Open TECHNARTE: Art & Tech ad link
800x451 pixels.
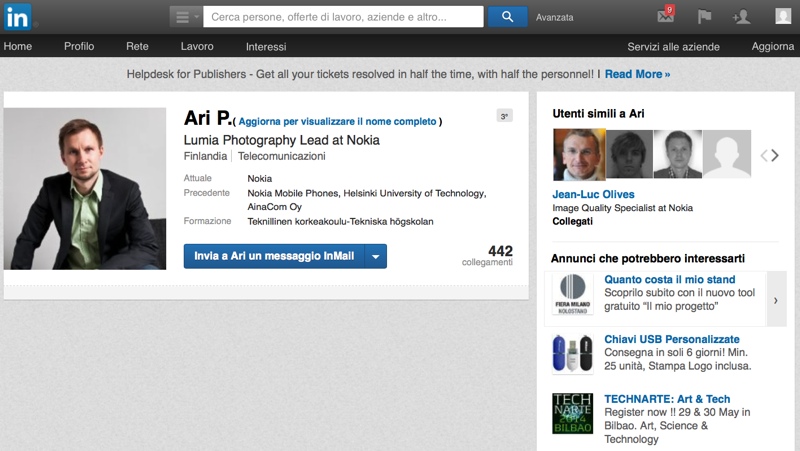coord(667,399)
